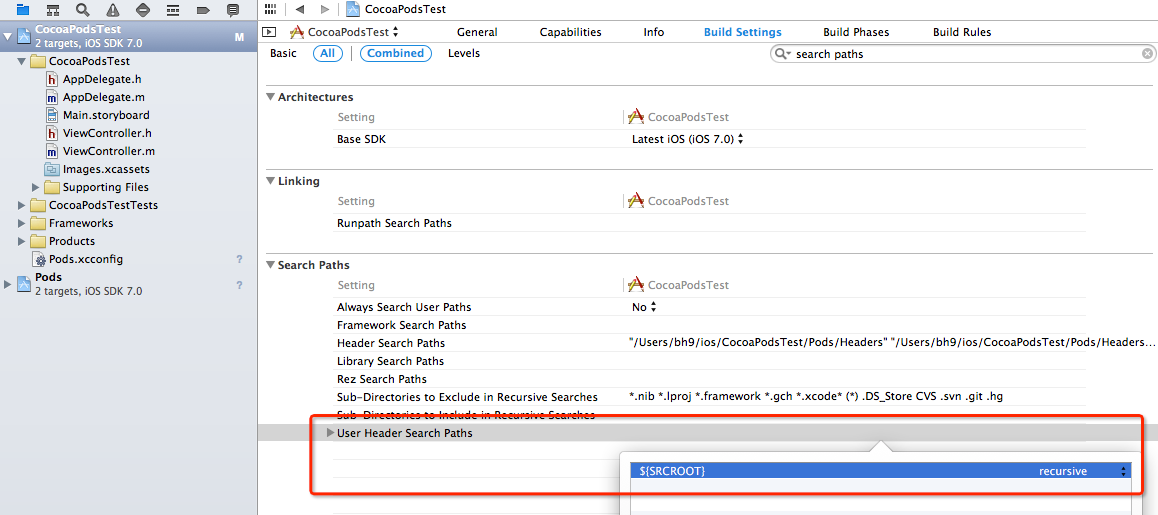Expand User Header Search Paths row
Image resolution: width=1158 pixels, height=515 pixels.
click(x=330, y=433)
